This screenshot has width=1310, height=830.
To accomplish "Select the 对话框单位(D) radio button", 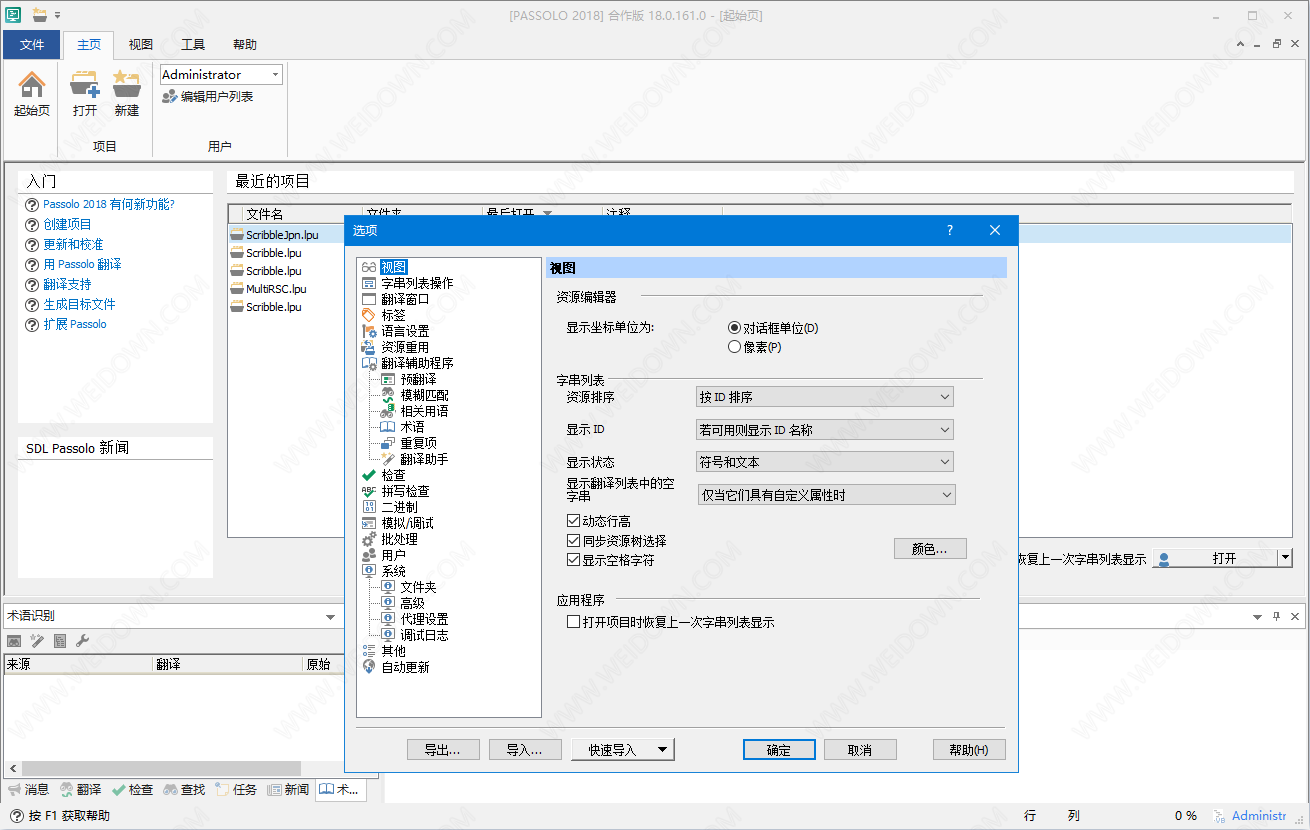I will [x=735, y=328].
